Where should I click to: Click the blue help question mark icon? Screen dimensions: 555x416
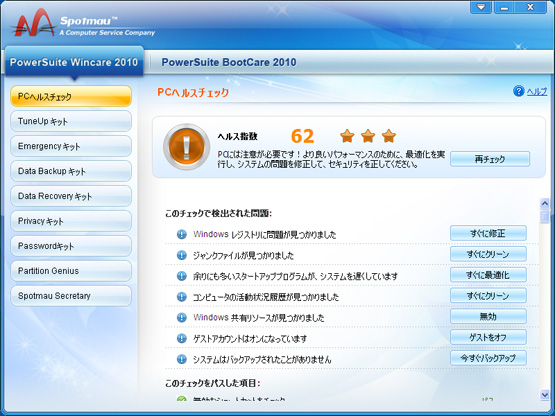519,91
